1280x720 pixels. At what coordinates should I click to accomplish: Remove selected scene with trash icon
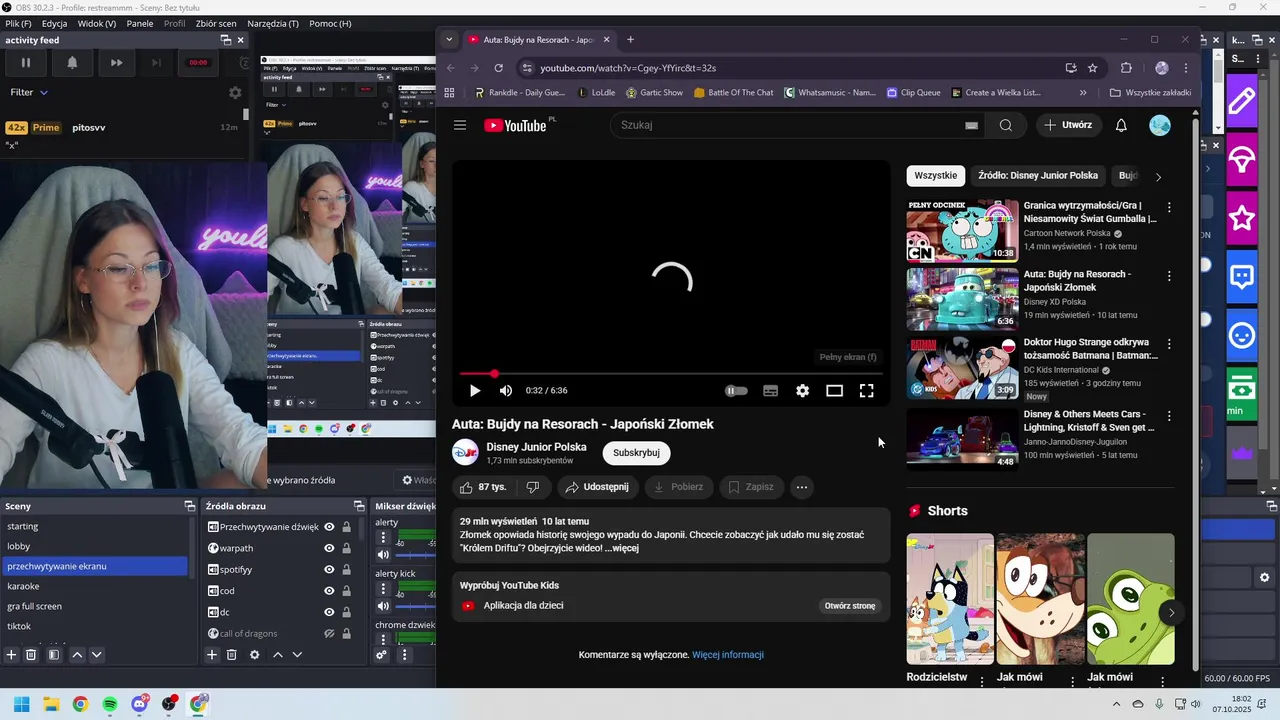(x=31, y=655)
